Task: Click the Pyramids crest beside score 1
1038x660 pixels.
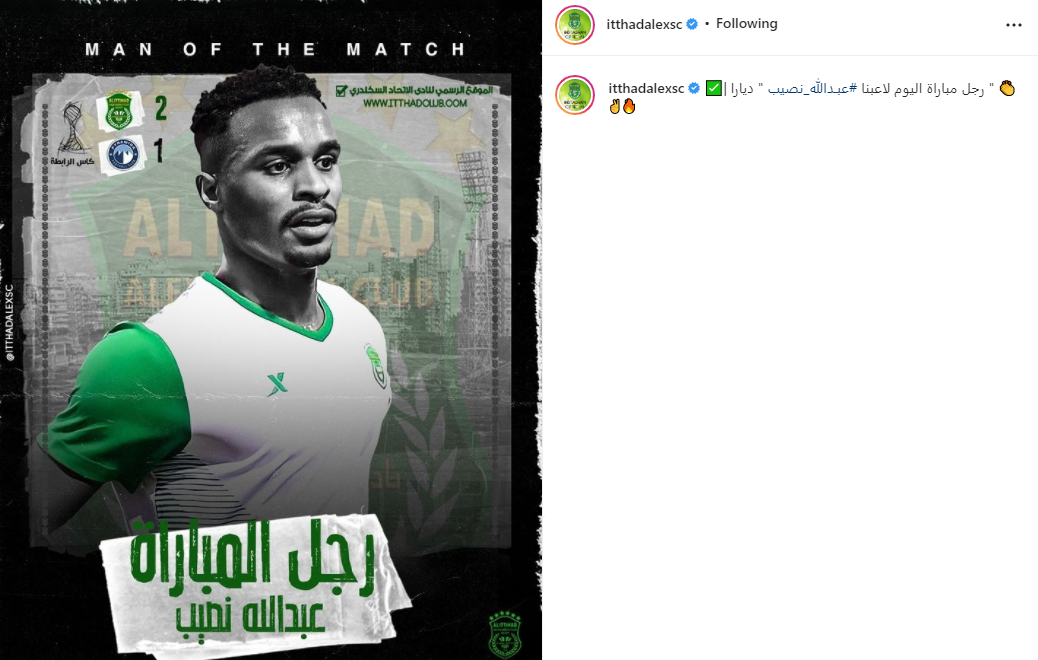Action: (123, 155)
